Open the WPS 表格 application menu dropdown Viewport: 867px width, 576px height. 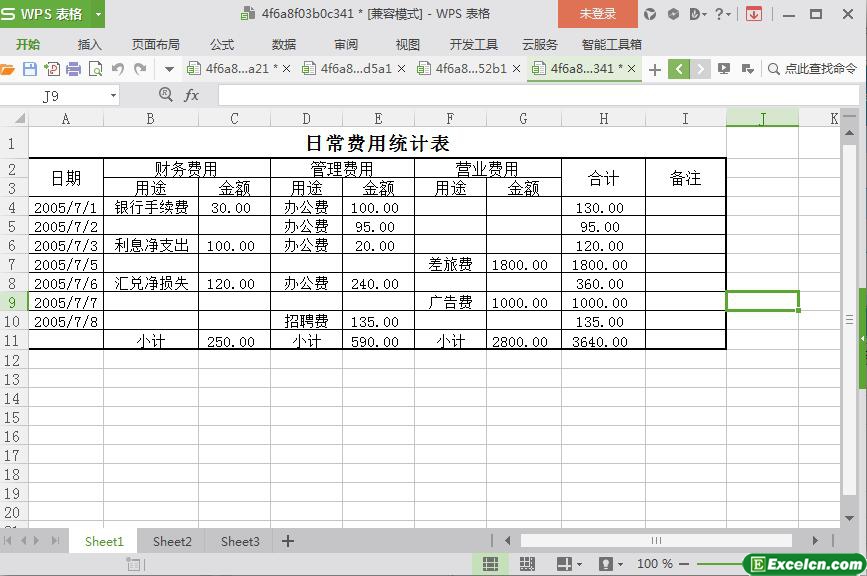pyautogui.click(x=98, y=14)
